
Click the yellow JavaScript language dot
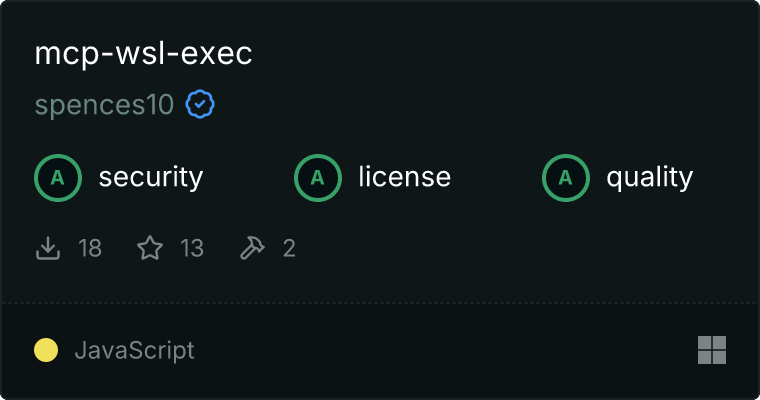click(46, 350)
